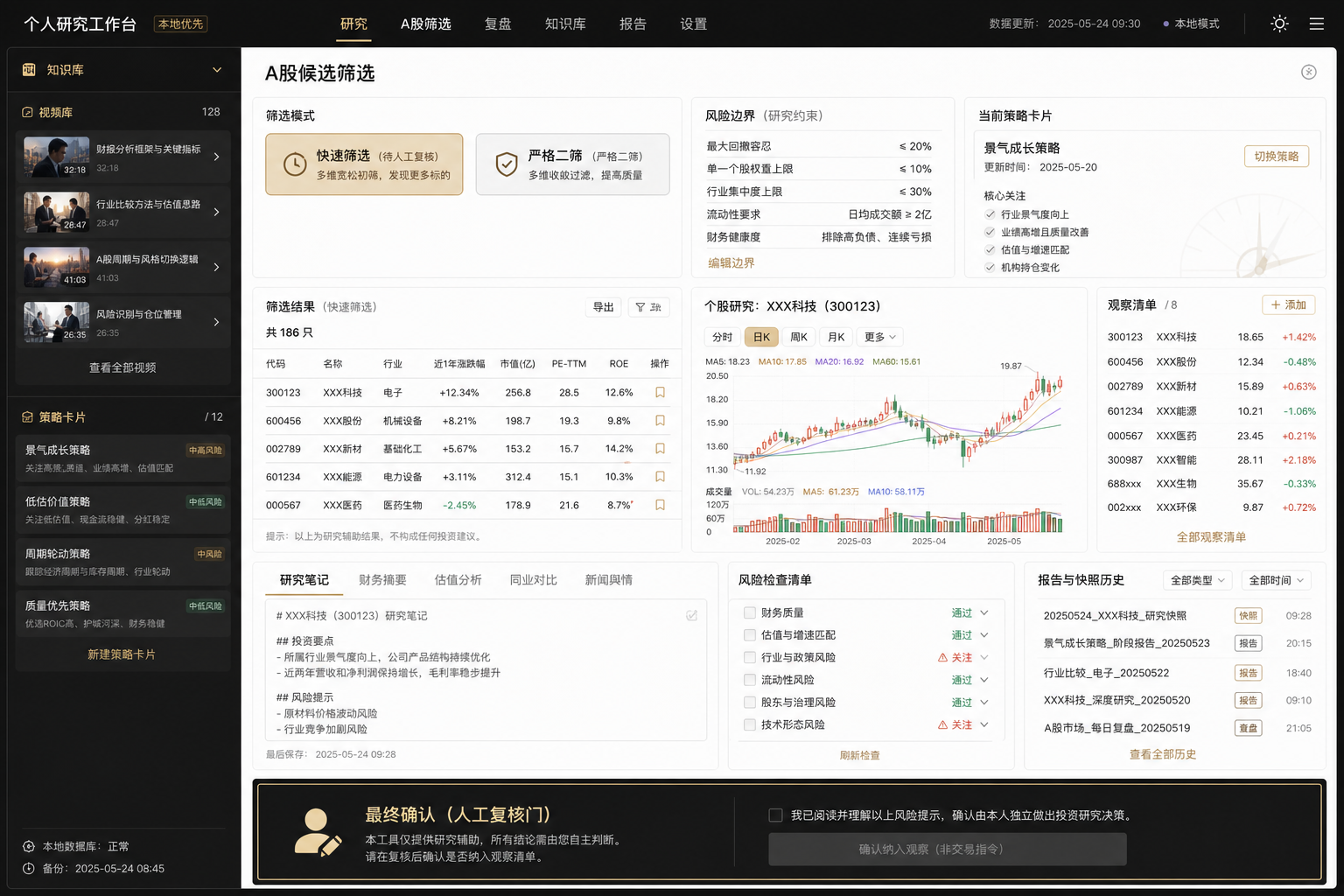Screen dimensions: 1344x896
Task: Click the 导出 button
Action: pyautogui.click(x=604, y=307)
